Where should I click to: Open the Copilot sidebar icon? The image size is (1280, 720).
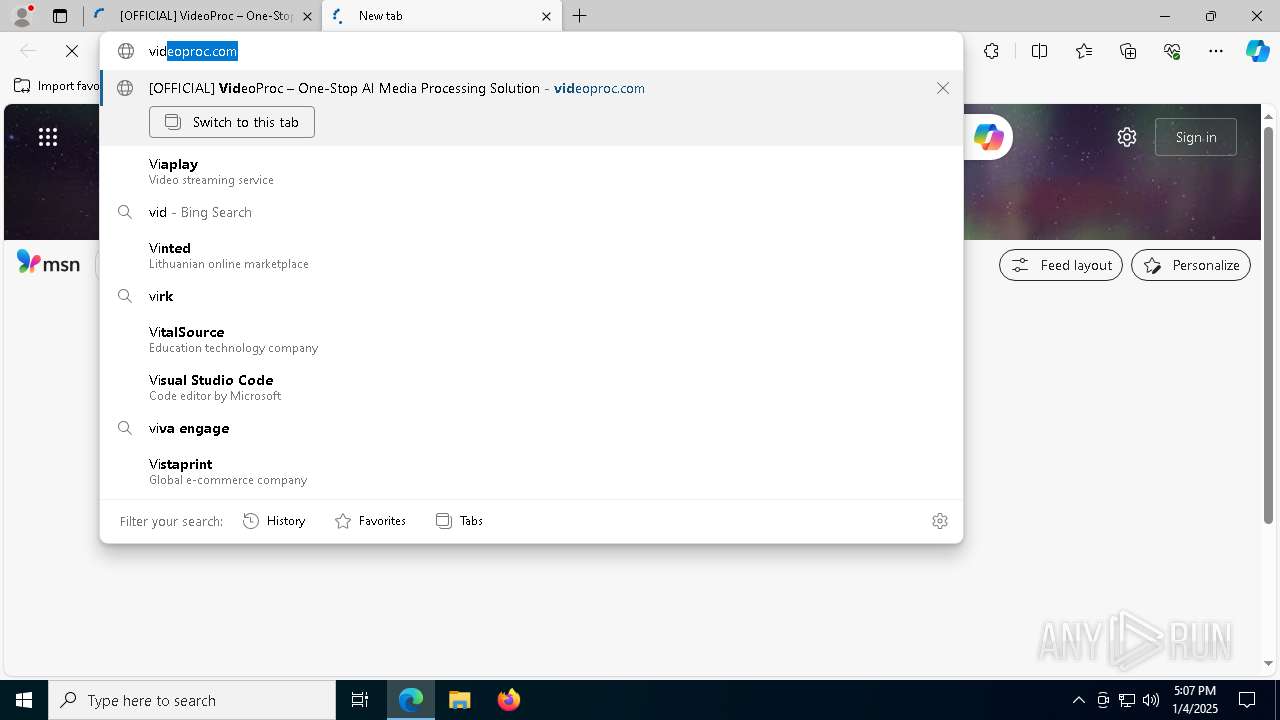pyautogui.click(x=1258, y=51)
